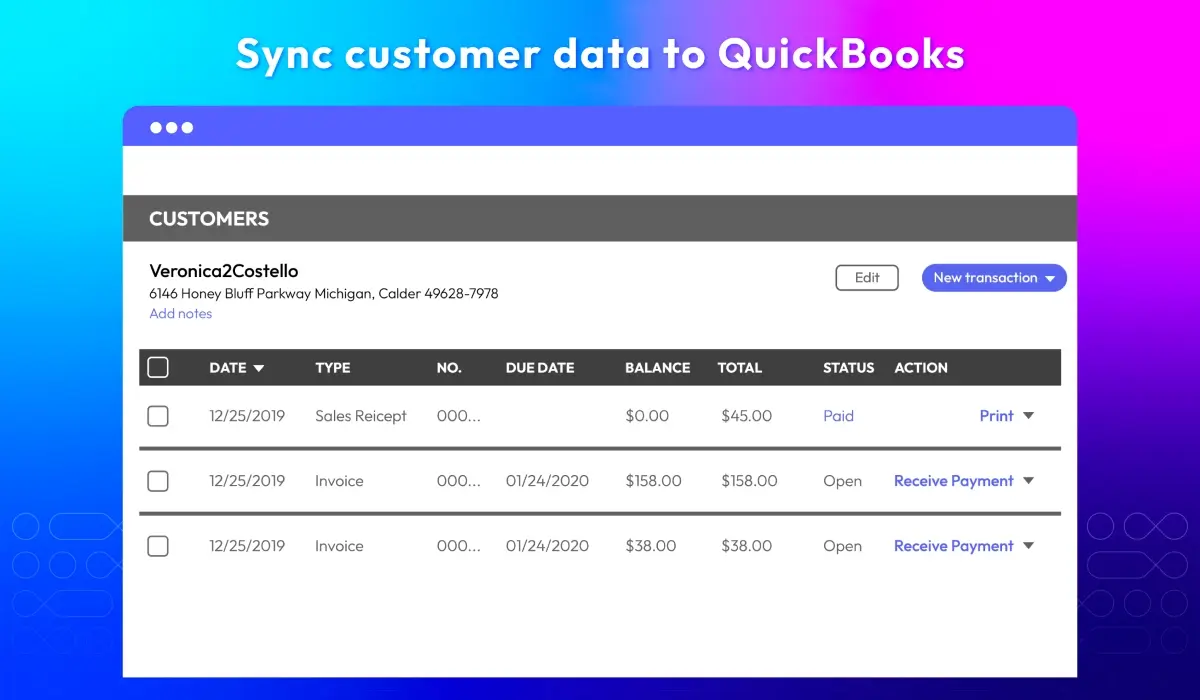This screenshot has width=1200, height=700.
Task: Click the Add notes link
Action: click(181, 314)
